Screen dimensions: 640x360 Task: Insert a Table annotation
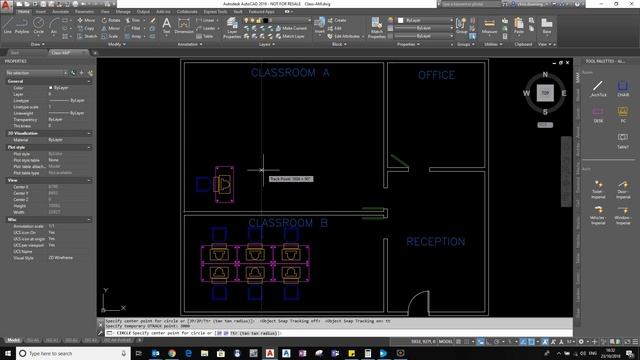205,36
